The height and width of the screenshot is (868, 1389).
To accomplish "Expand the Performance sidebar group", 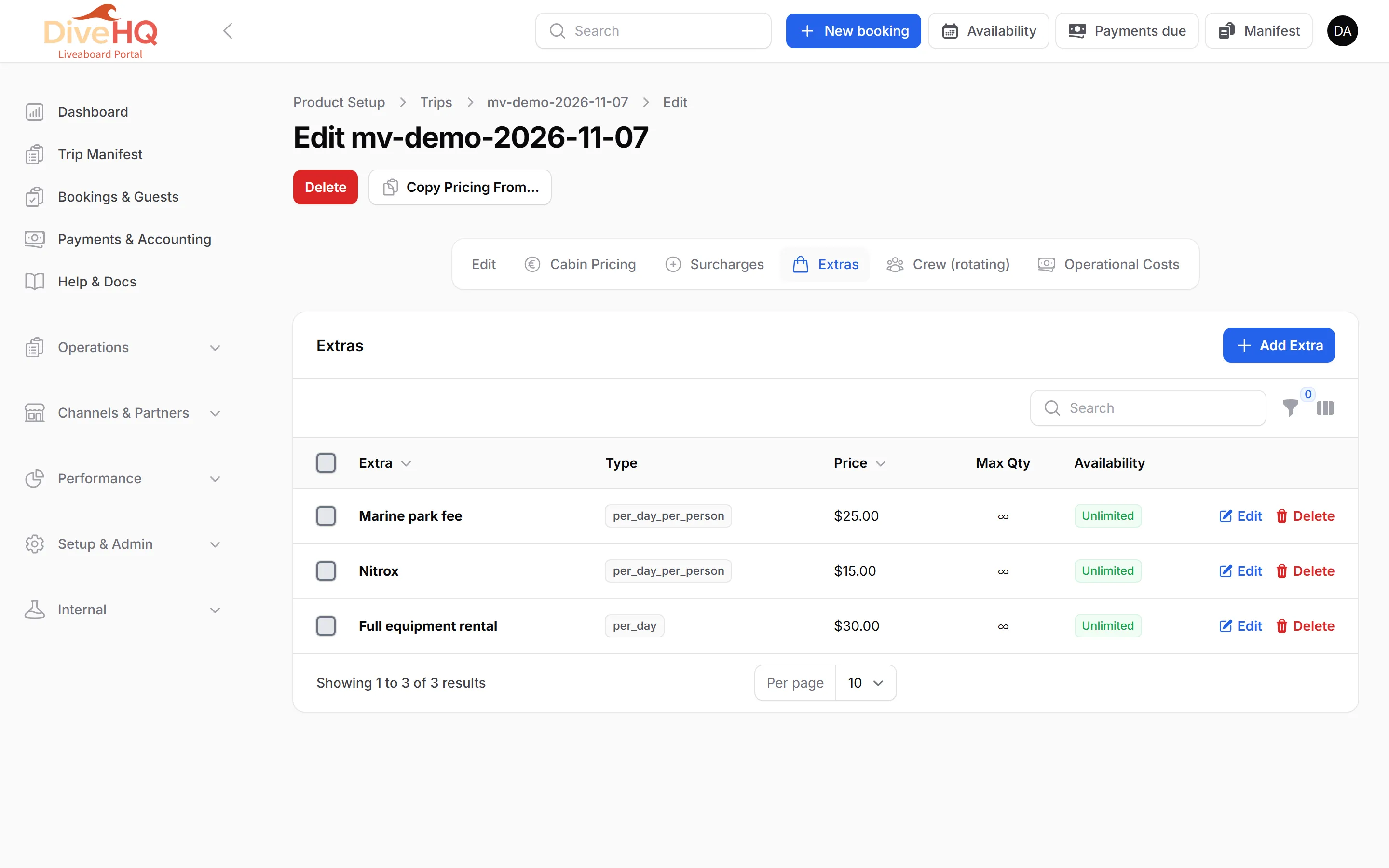I will pos(122,479).
